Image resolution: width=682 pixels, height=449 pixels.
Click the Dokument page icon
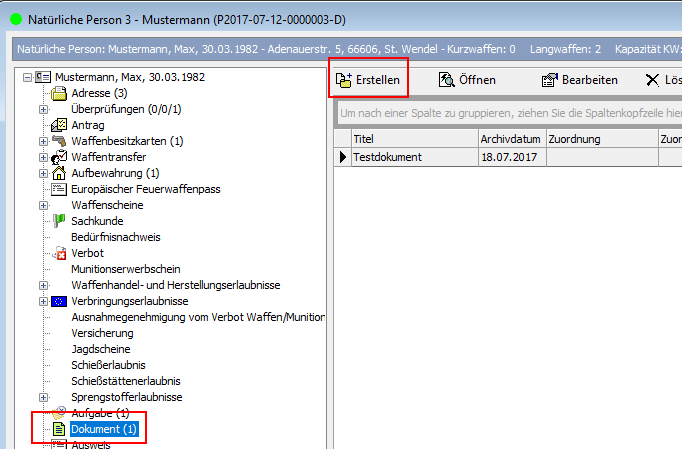tap(59, 429)
